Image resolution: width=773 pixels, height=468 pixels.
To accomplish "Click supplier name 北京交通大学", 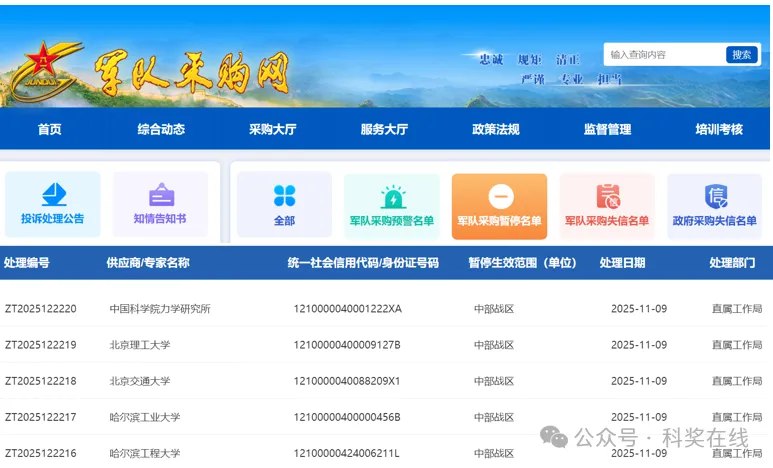I will coord(140,381).
